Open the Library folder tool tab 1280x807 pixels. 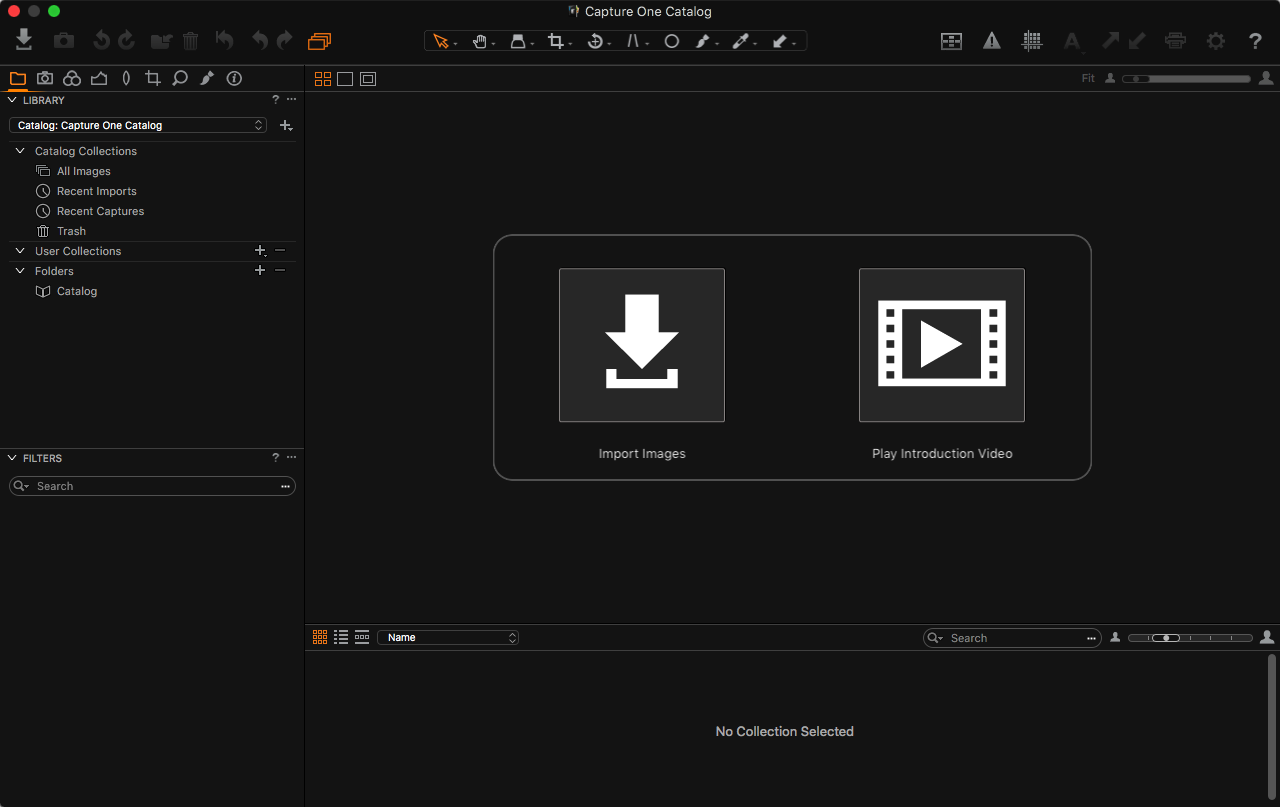coord(18,78)
